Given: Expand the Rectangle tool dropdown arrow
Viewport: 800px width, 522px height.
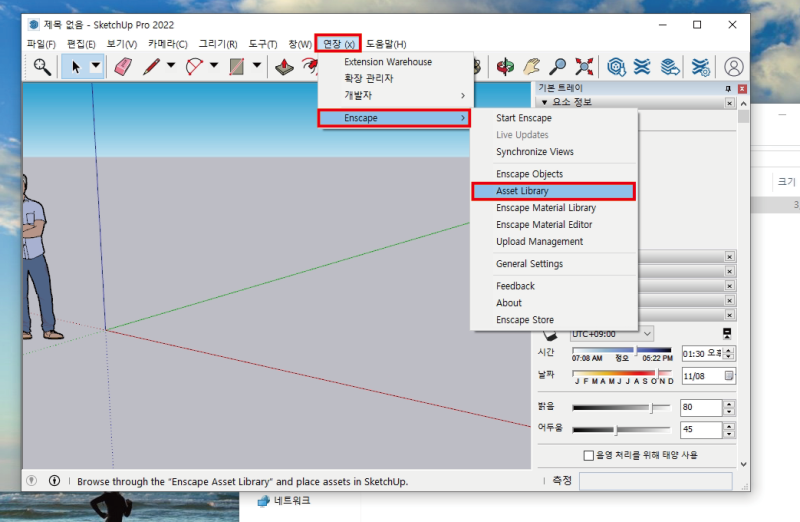Looking at the screenshot, I should (257, 65).
